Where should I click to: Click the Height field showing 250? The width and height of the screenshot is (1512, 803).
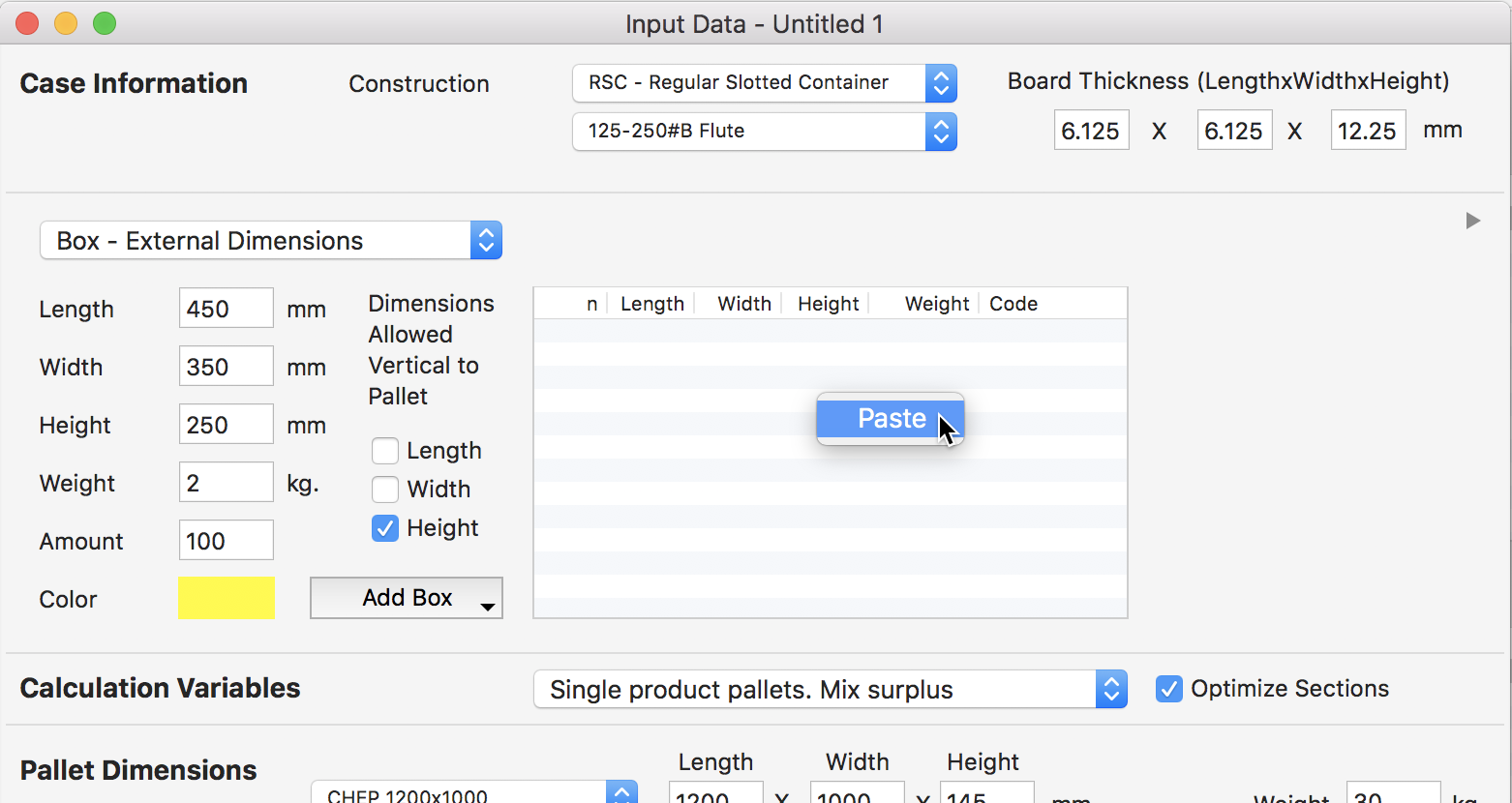point(227,425)
